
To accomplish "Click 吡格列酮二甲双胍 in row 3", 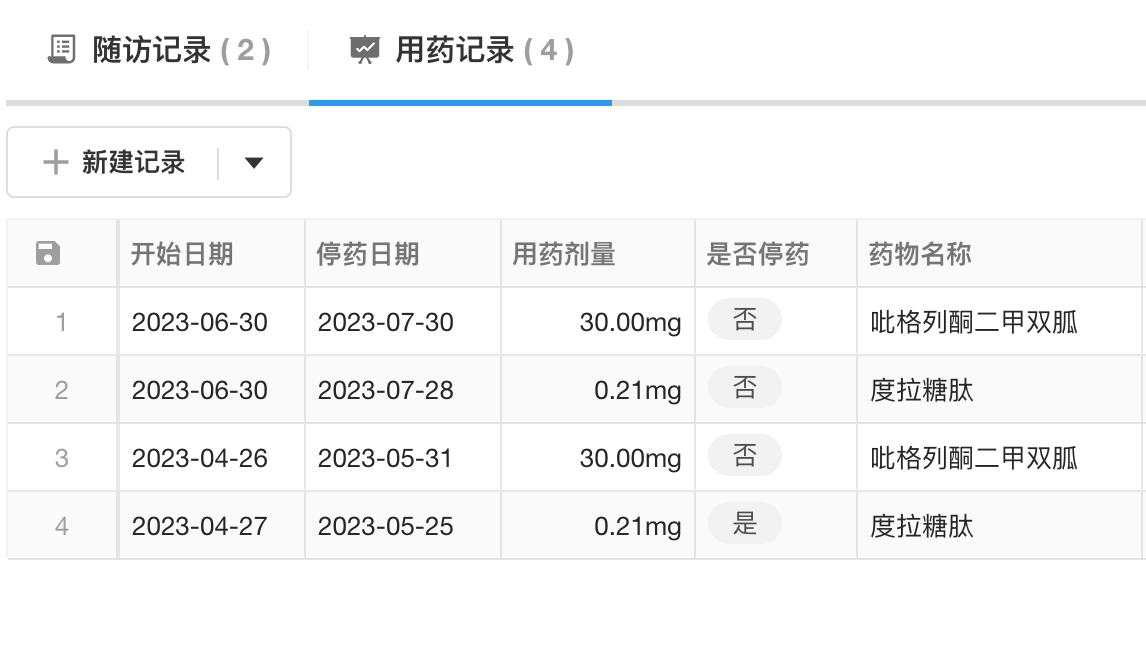I will 974,458.
